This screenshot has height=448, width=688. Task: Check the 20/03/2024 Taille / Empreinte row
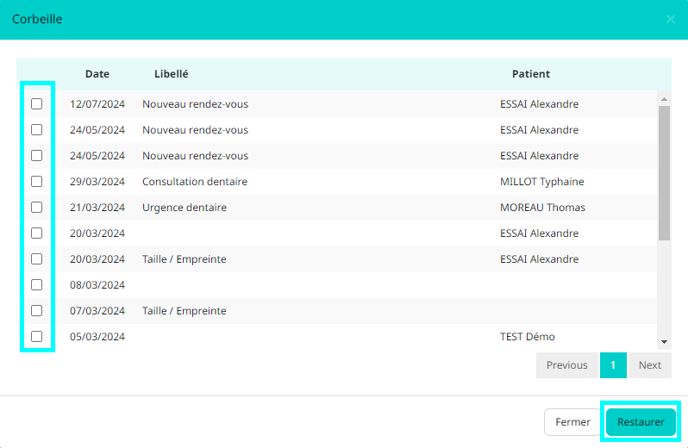tap(37, 259)
